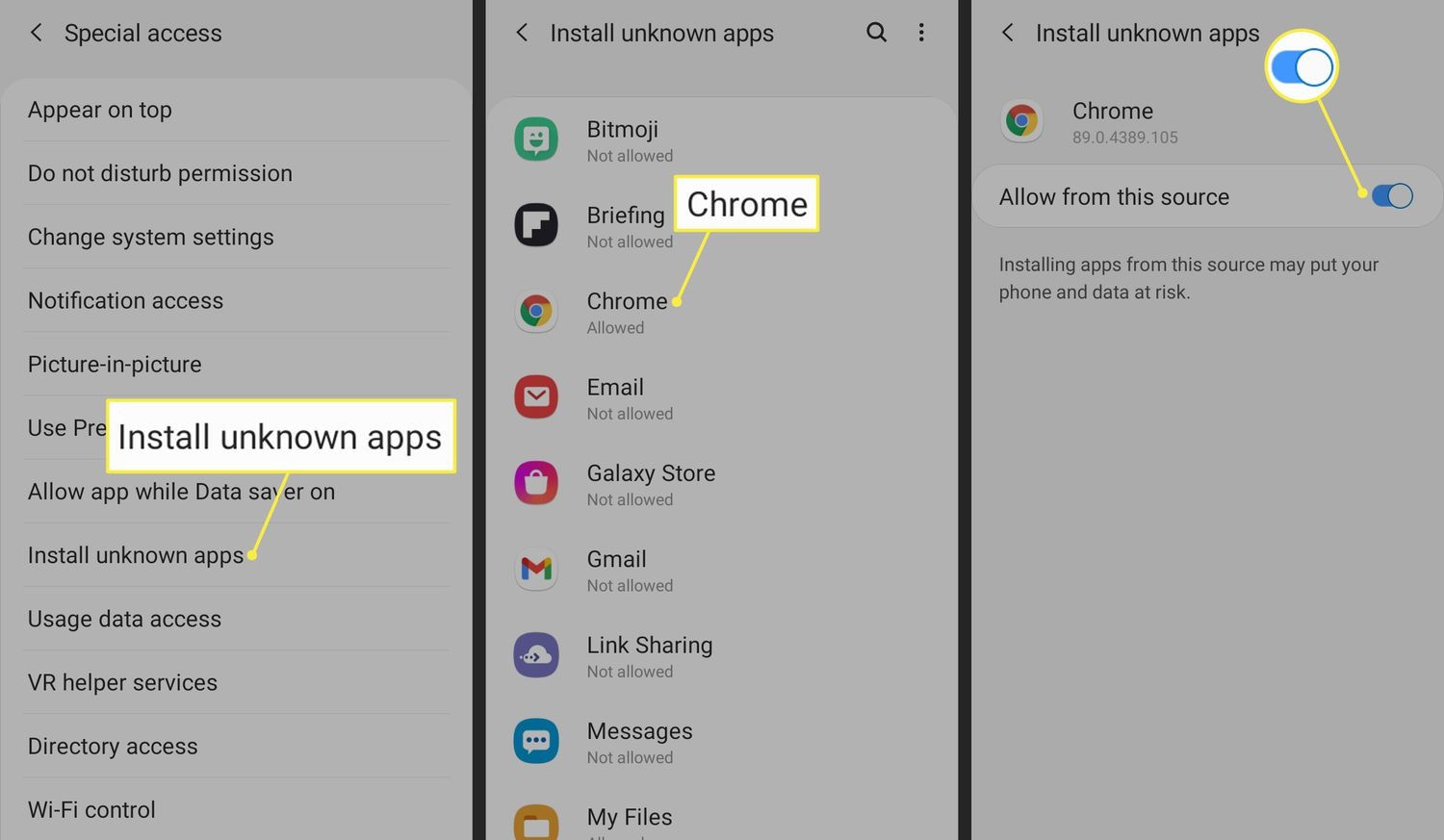
Task: Tap the Briefing app icon
Action: (536, 225)
